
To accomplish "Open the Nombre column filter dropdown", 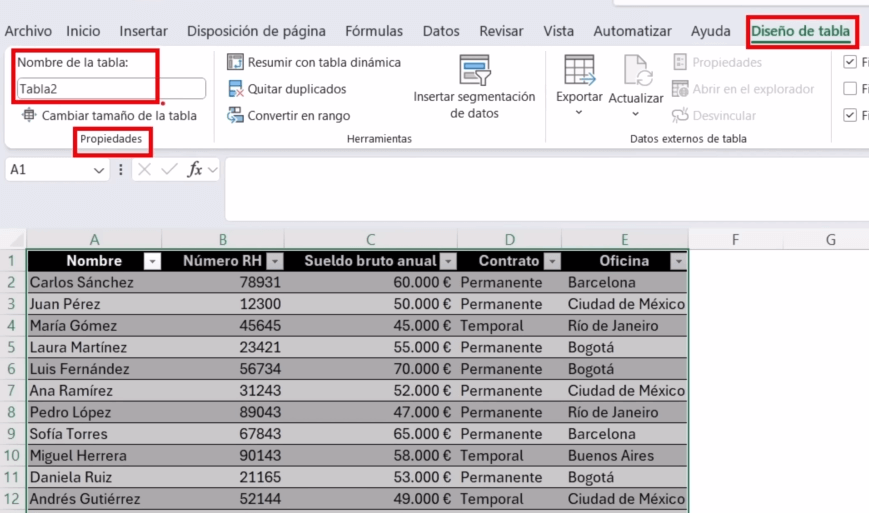I will pos(152,261).
